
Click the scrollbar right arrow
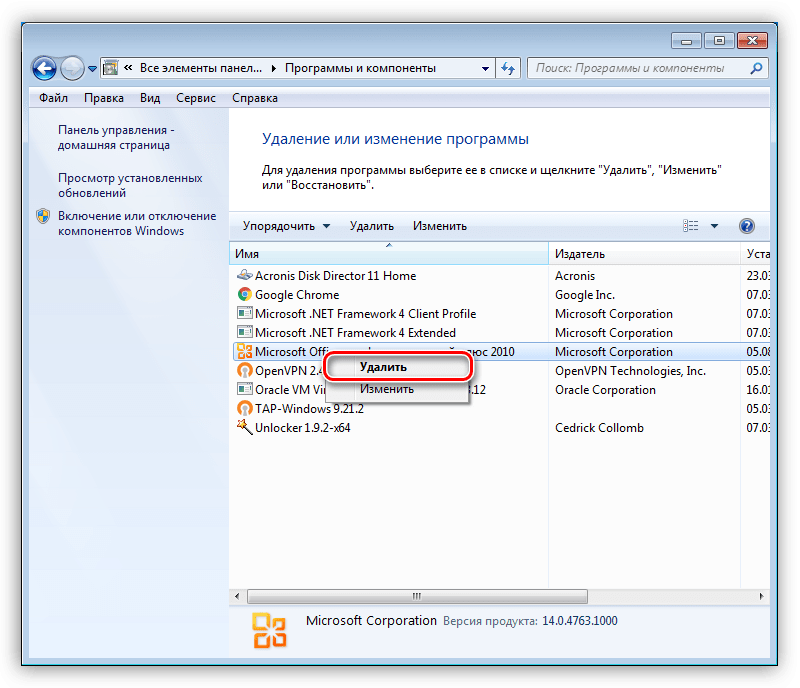point(761,596)
